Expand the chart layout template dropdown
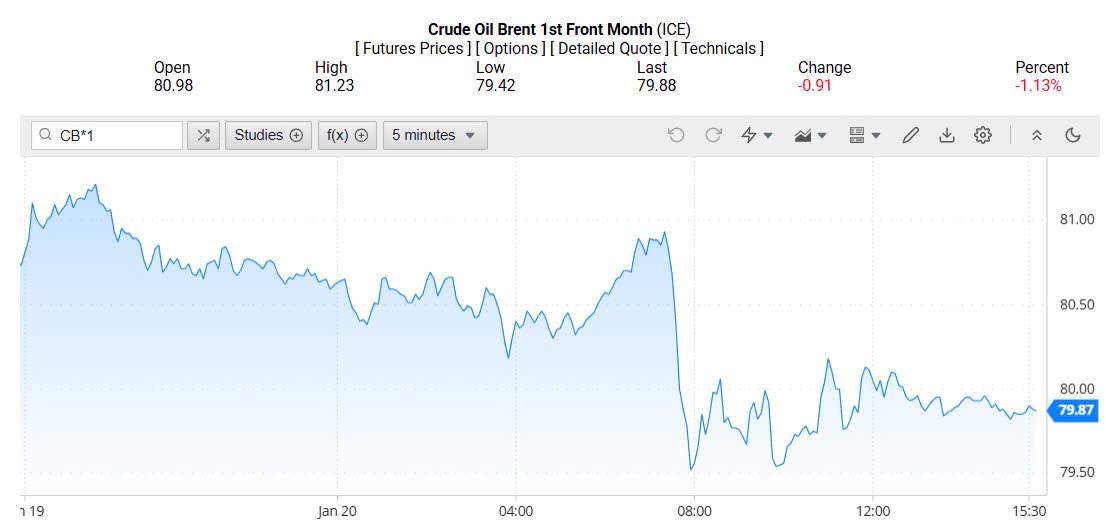 (864, 135)
